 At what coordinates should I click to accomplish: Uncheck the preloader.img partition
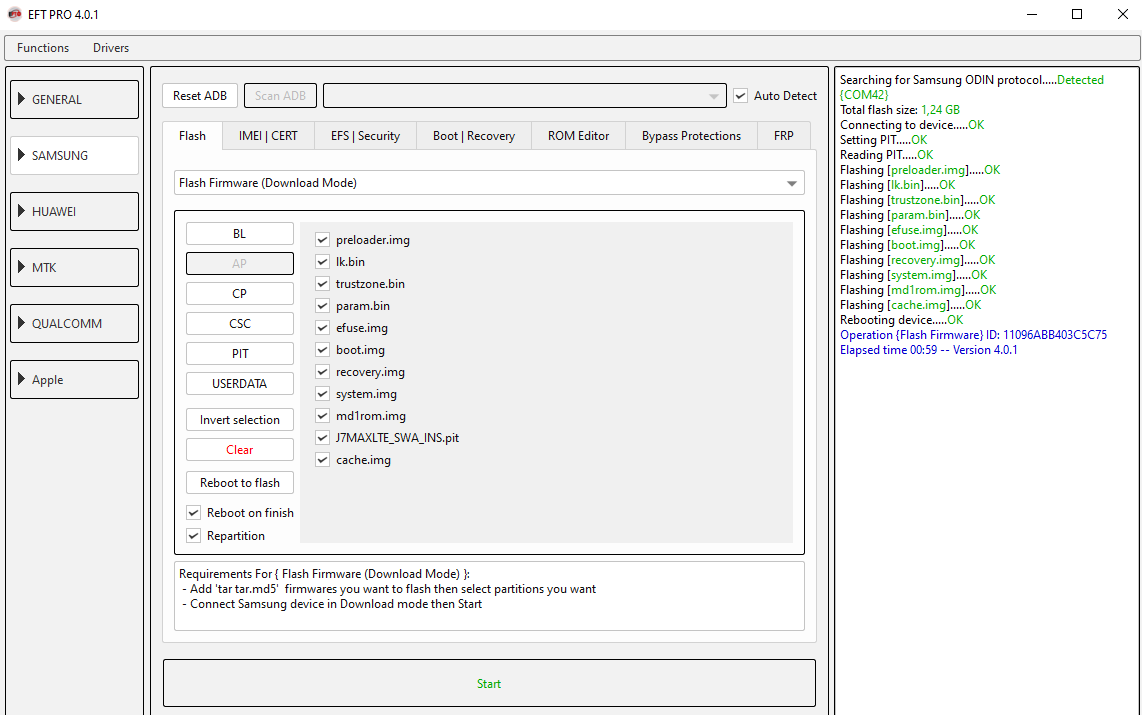tap(322, 240)
